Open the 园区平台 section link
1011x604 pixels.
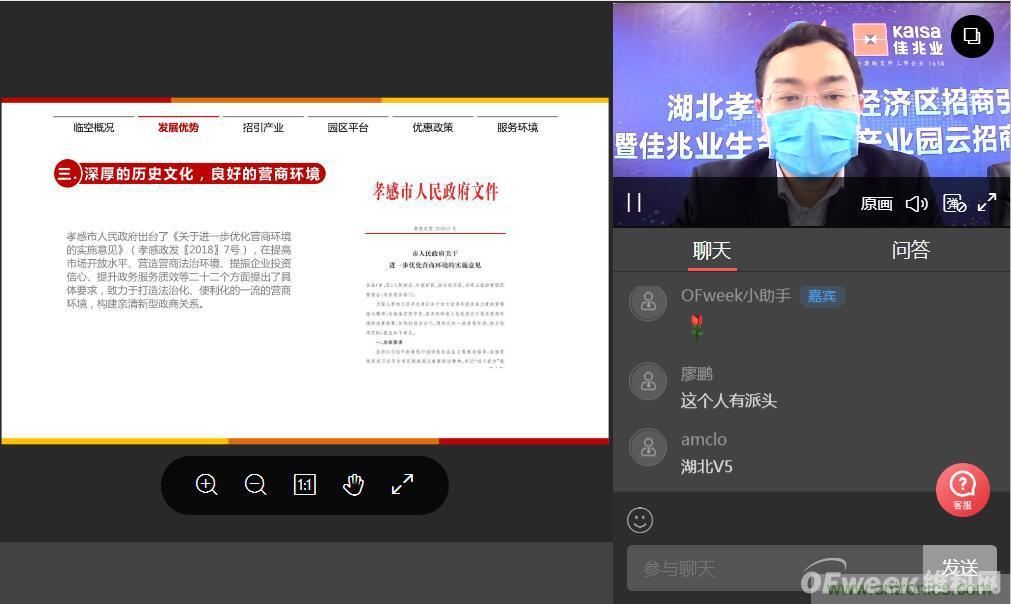[346, 127]
